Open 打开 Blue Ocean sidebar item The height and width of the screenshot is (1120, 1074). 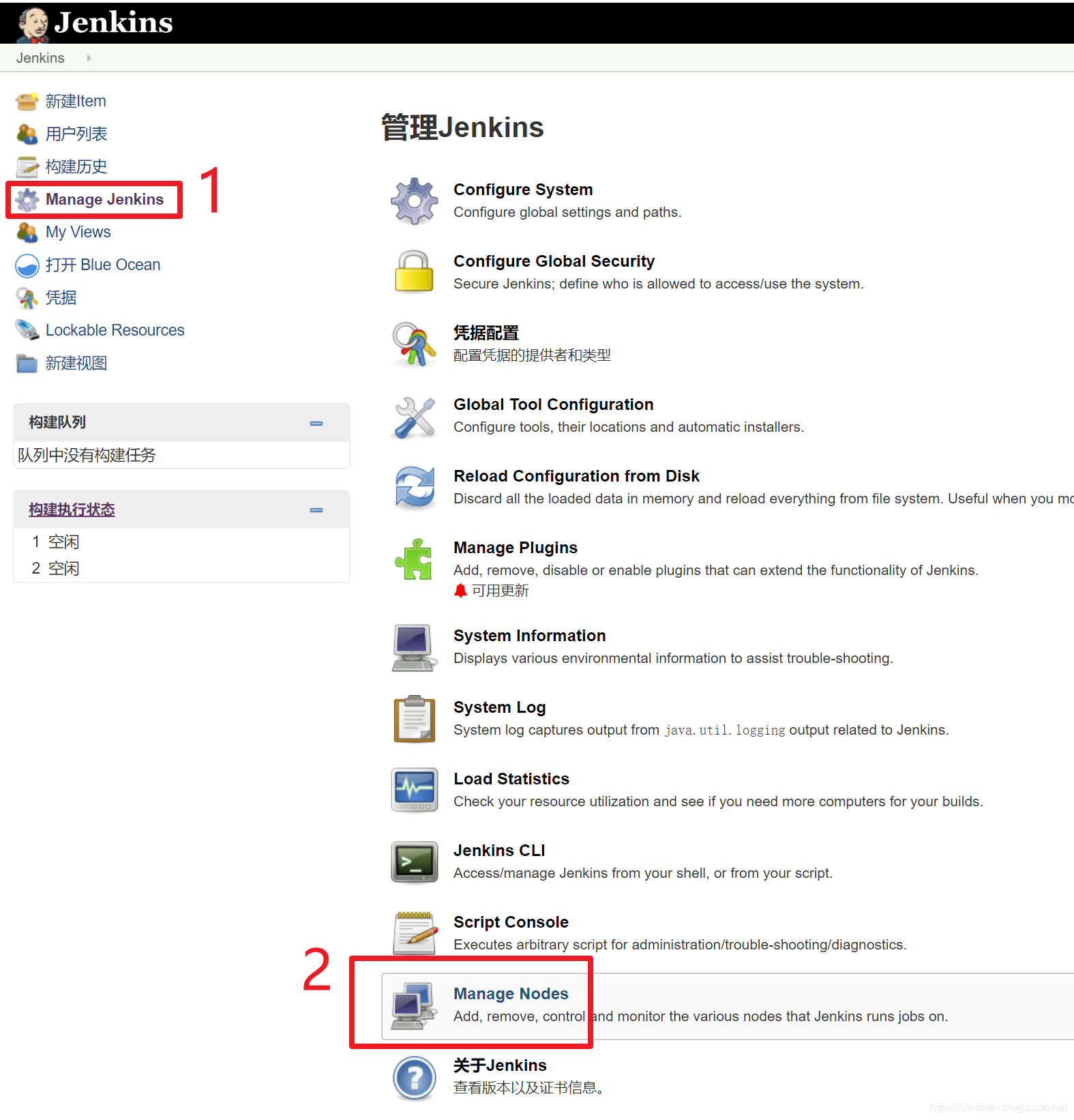tap(103, 265)
